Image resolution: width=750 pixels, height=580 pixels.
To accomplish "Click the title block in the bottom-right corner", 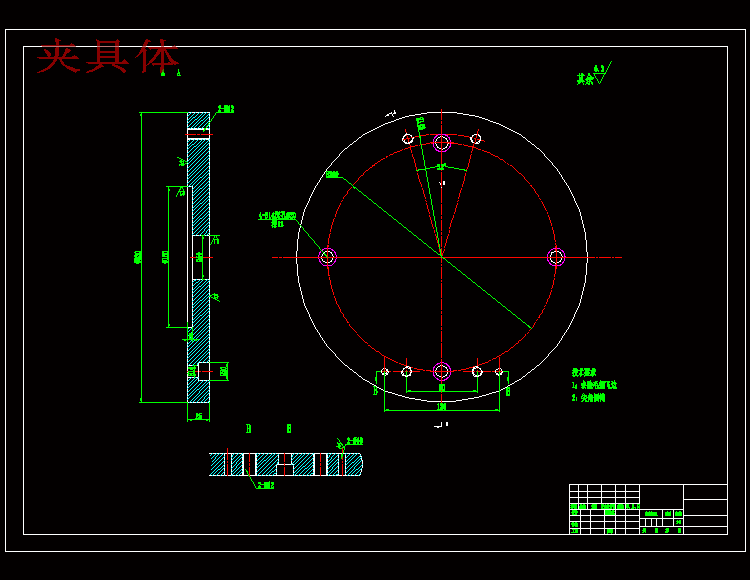I will [x=648, y=509].
